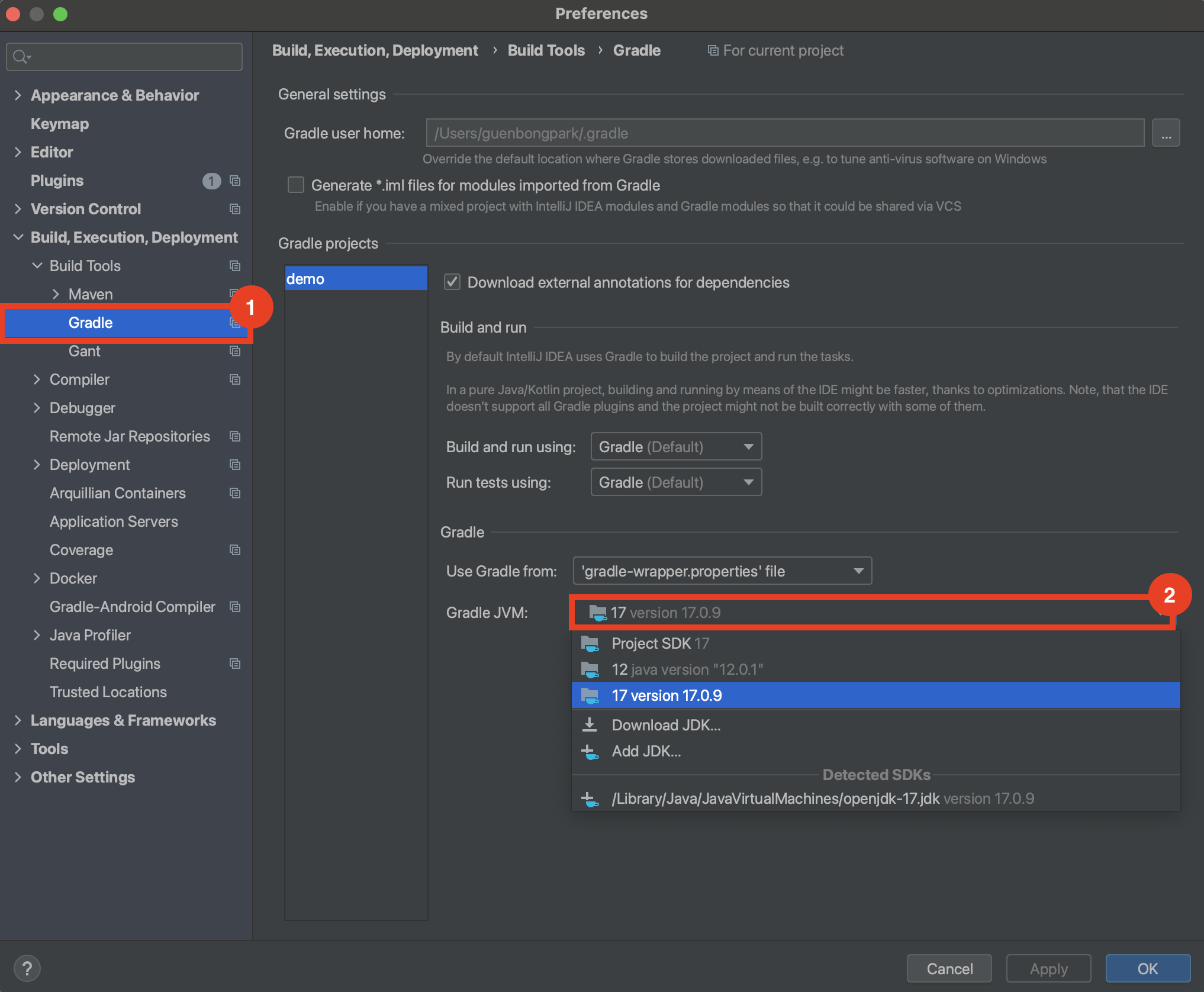1204x992 pixels.
Task: Click the search magnifier icon in sidebar
Action: click(20, 57)
